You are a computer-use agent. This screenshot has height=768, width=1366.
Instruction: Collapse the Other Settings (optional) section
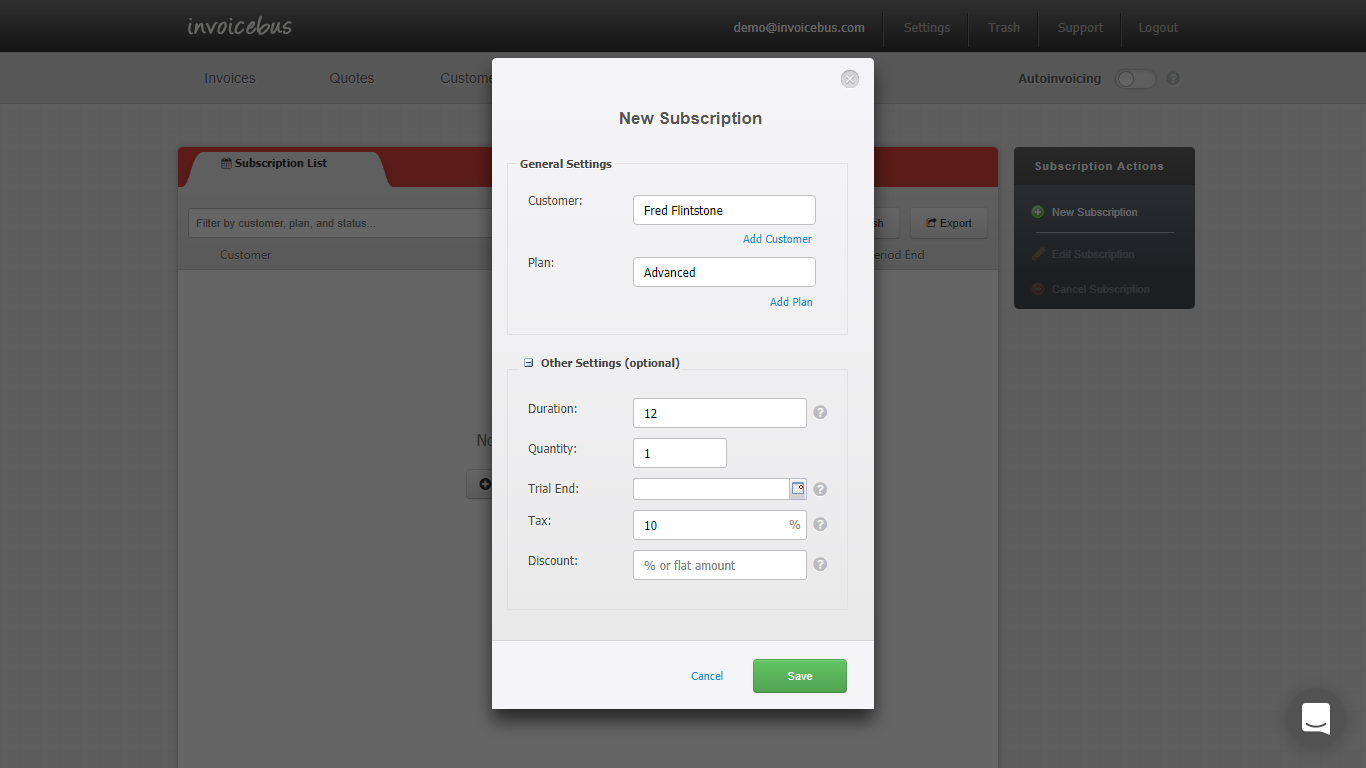pyautogui.click(x=528, y=362)
